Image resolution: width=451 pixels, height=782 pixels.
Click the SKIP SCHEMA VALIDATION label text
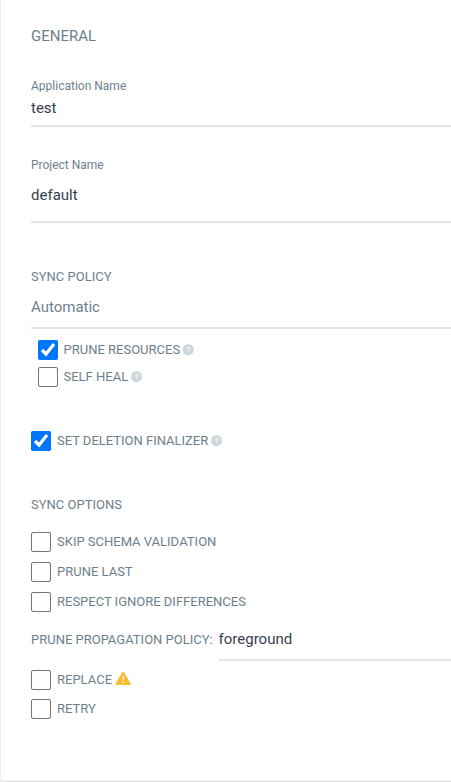137,542
